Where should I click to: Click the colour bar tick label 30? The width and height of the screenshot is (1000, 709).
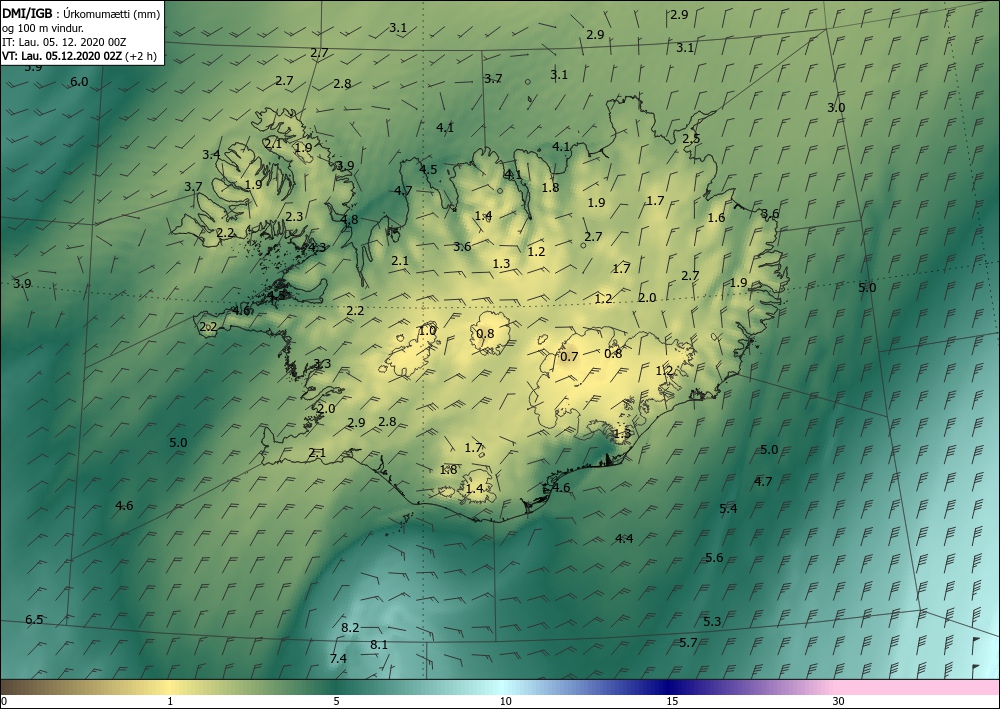839,702
